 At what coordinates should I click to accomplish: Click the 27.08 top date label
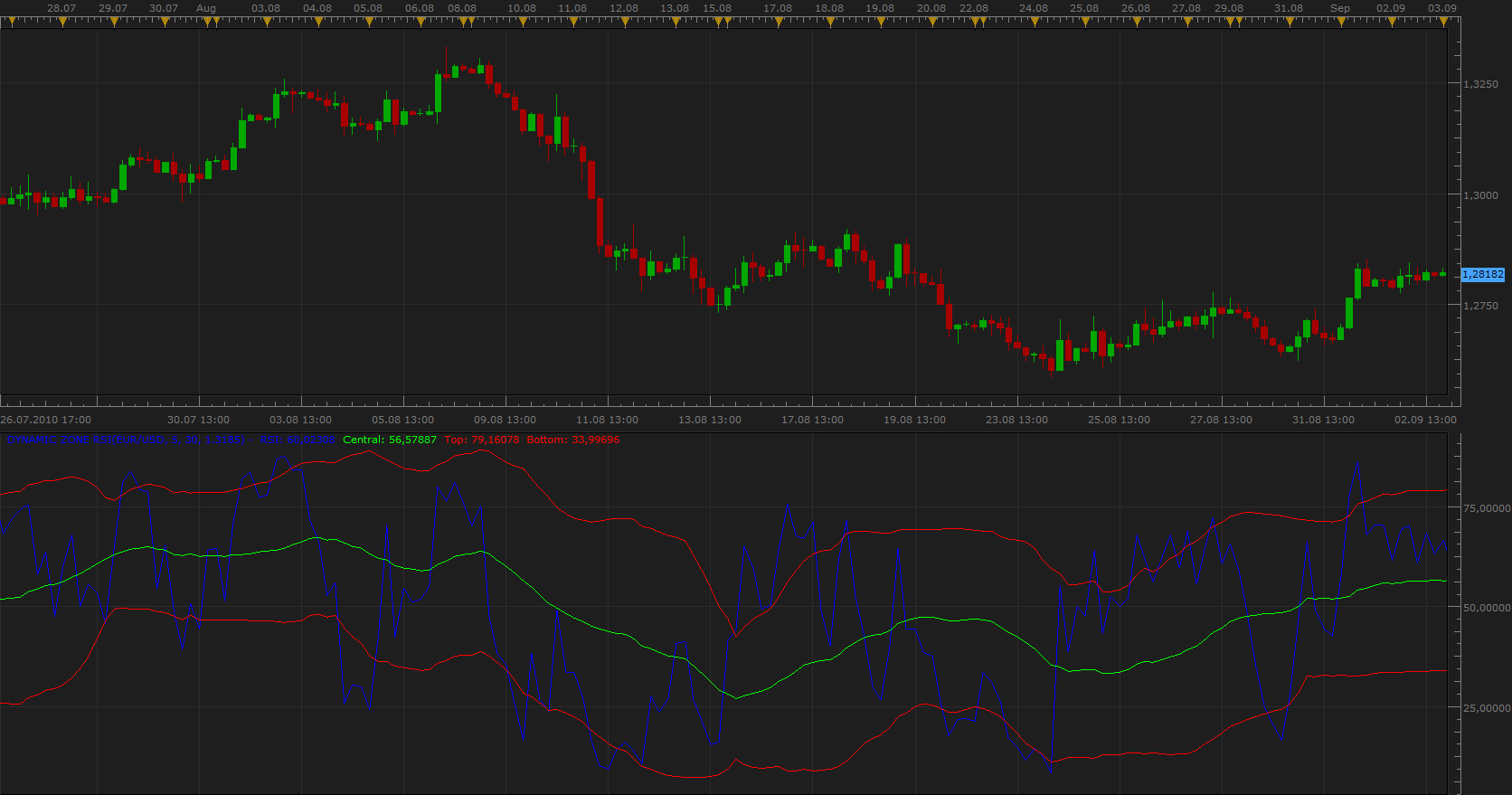(x=1186, y=8)
